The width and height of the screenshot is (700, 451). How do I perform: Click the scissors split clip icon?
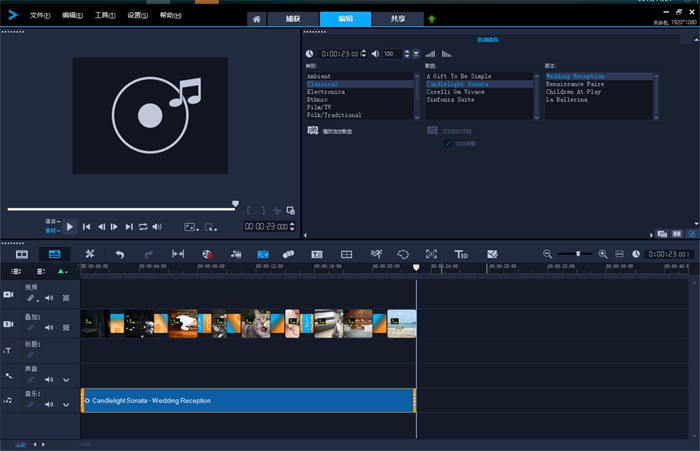coord(276,211)
